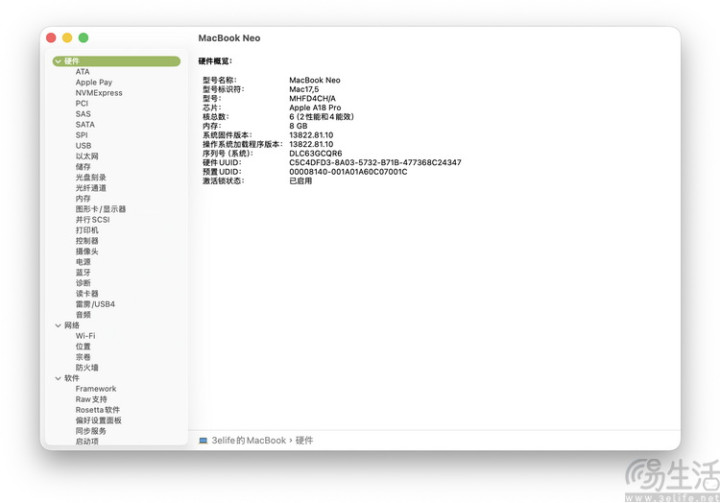720x503 pixels.
Task: Click the 8 GB memory value
Action: [298, 126]
